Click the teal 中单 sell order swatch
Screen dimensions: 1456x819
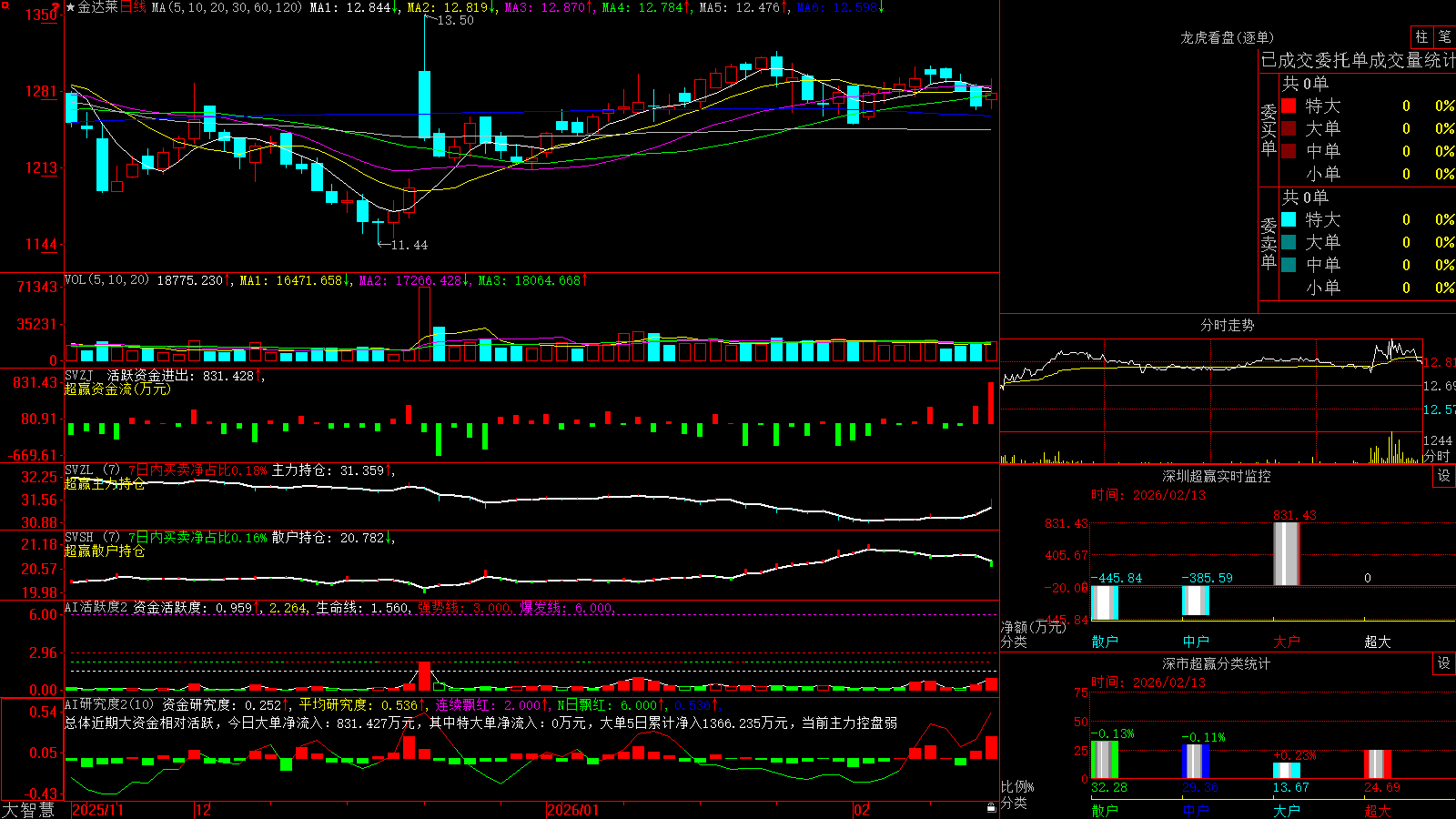point(1289,264)
